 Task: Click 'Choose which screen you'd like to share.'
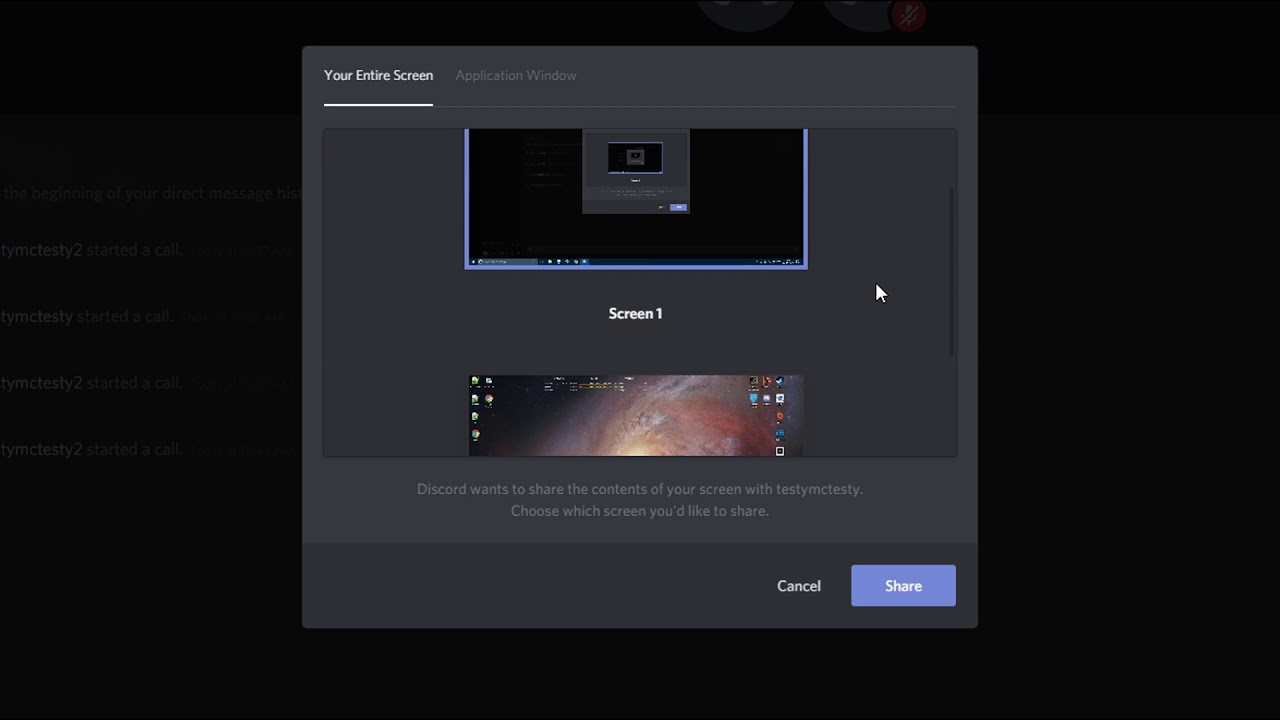(640, 511)
